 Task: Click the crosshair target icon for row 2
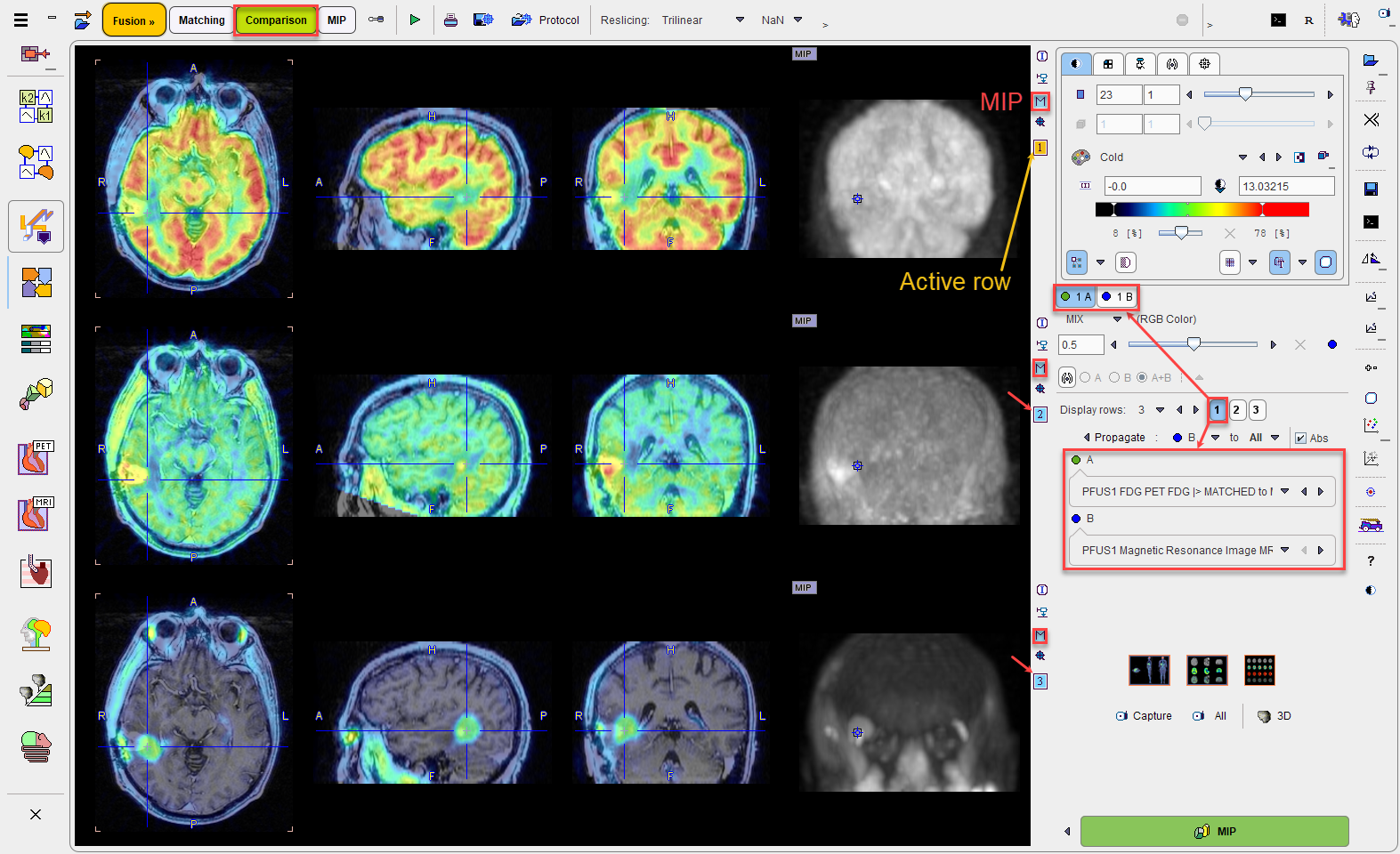click(1040, 389)
